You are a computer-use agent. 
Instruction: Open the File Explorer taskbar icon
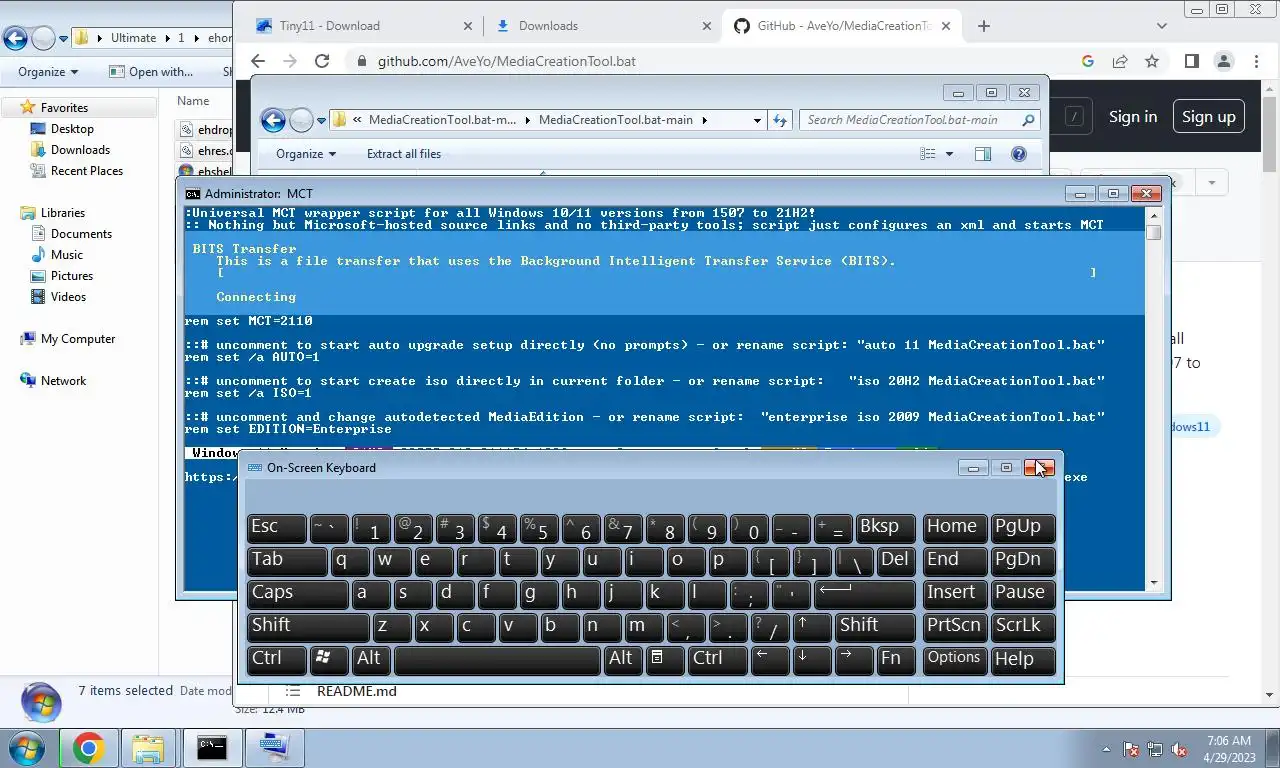point(148,748)
